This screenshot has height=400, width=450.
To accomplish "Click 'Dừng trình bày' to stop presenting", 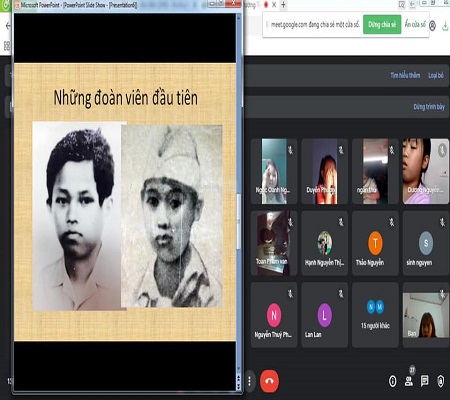I will coord(429,107).
